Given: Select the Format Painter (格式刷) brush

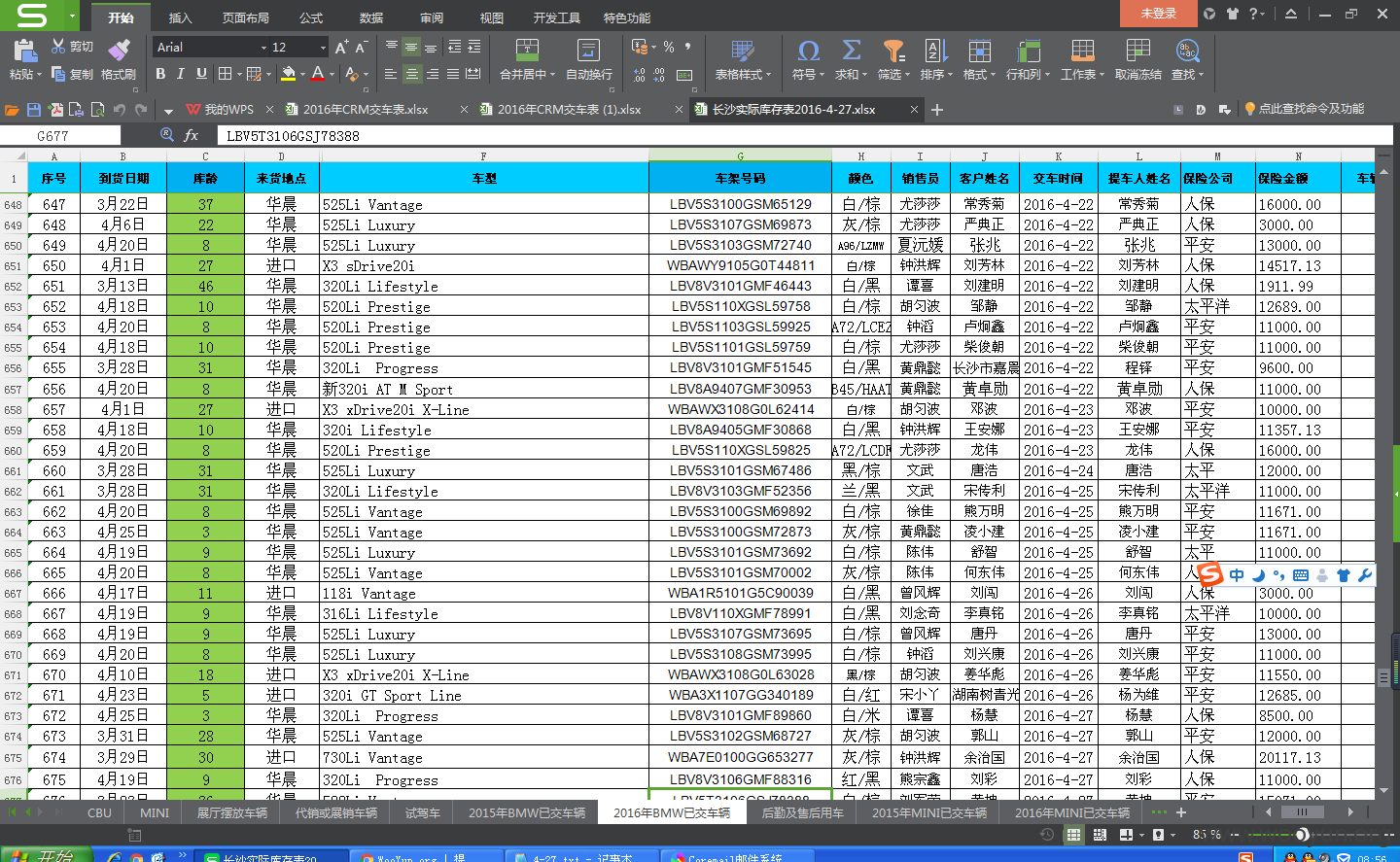Looking at the screenshot, I should click(x=119, y=50).
